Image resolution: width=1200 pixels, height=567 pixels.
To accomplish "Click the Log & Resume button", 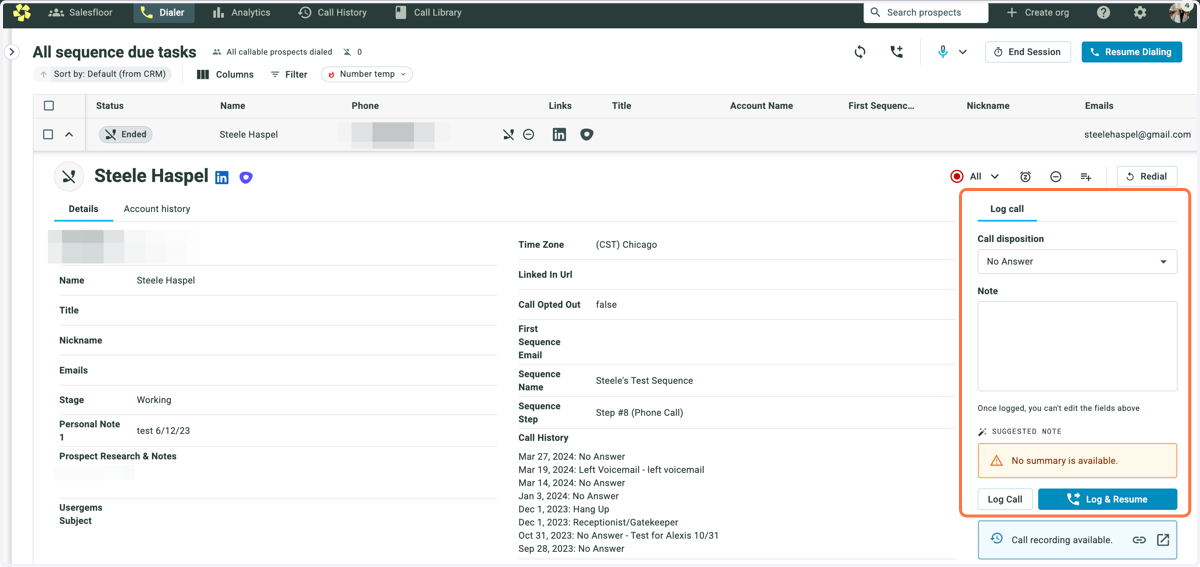I will pyautogui.click(x=1108, y=499).
